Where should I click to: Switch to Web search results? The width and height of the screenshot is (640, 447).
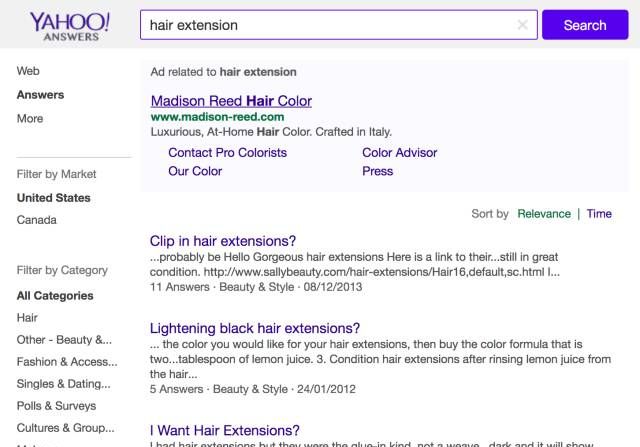[x=28, y=71]
